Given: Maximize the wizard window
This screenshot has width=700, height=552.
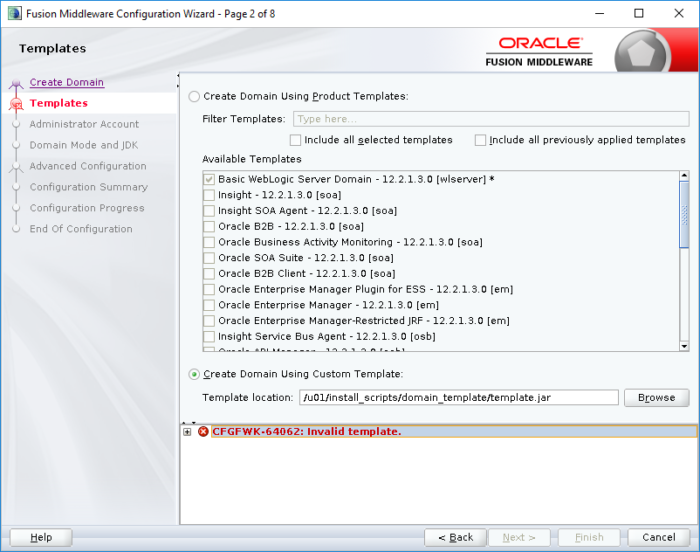Looking at the screenshot, I should 639,13.
